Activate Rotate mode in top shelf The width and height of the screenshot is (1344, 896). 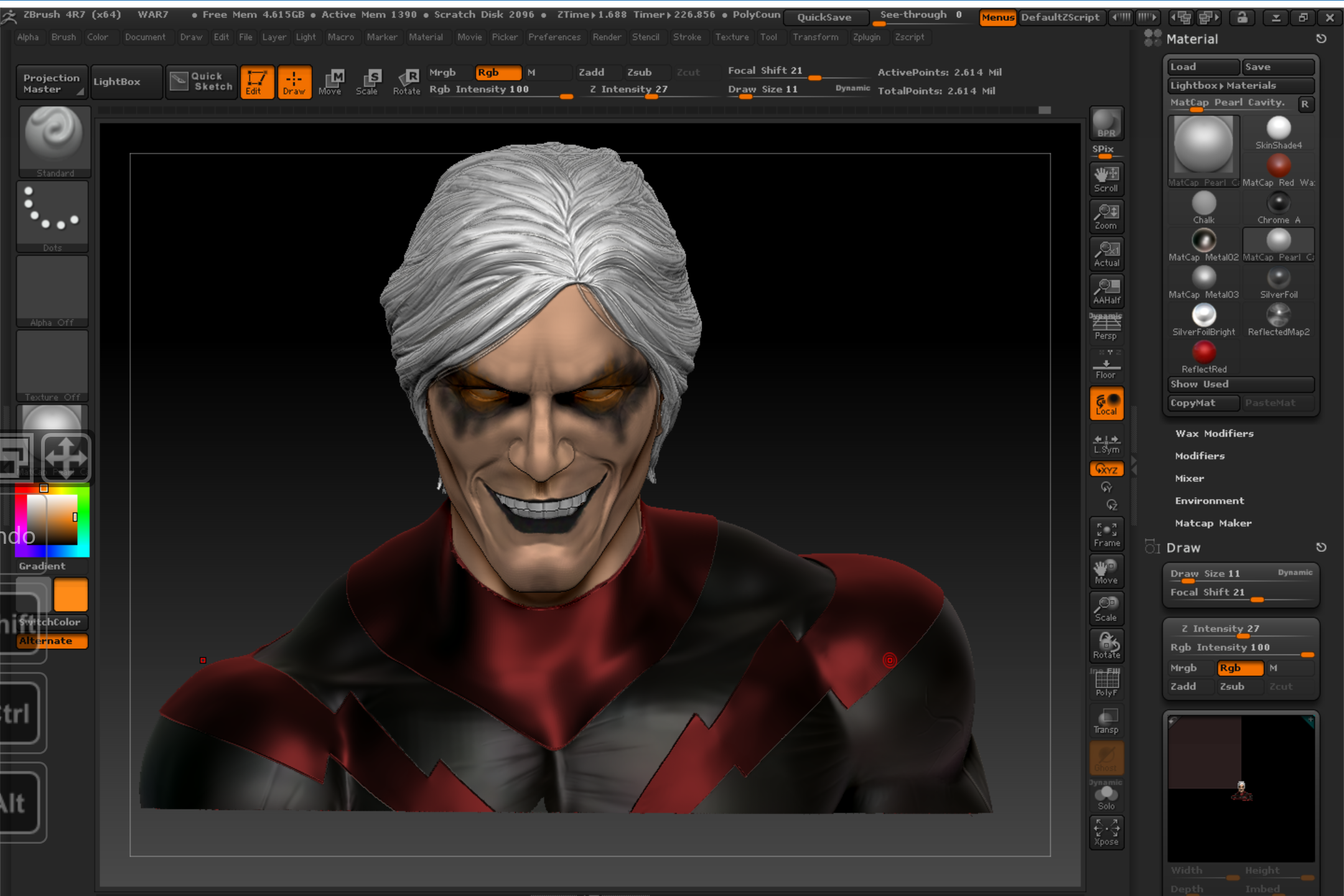(x=406, y=82)
